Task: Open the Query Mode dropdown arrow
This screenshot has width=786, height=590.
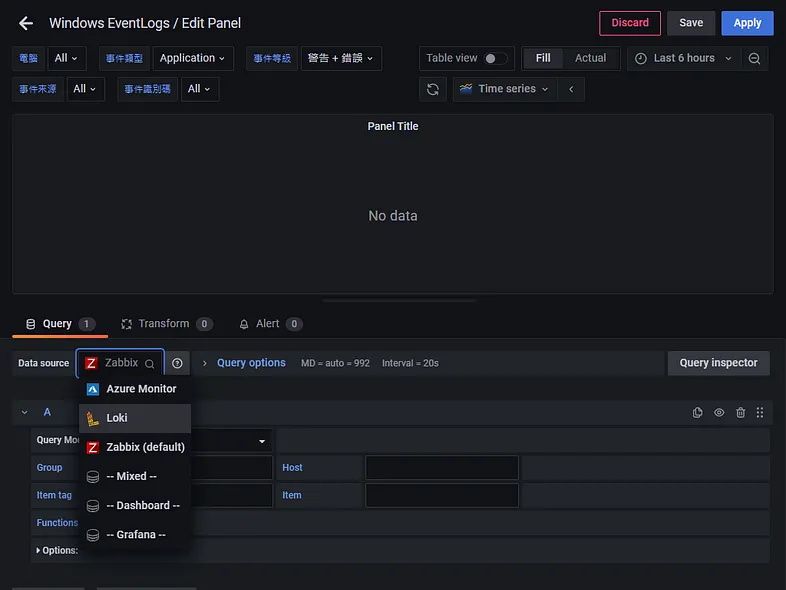Action: coord(262,441)
